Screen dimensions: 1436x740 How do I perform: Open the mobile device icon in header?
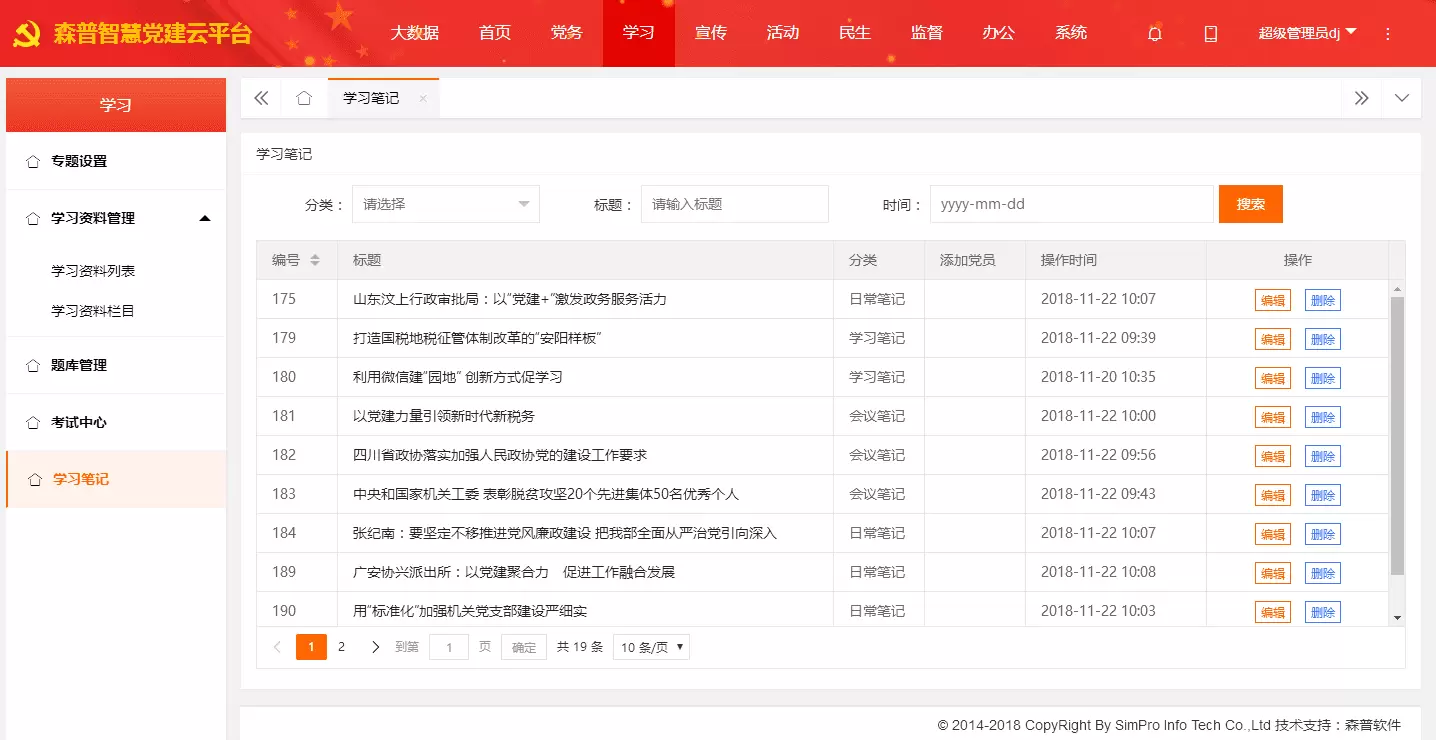click(1211, 33)
